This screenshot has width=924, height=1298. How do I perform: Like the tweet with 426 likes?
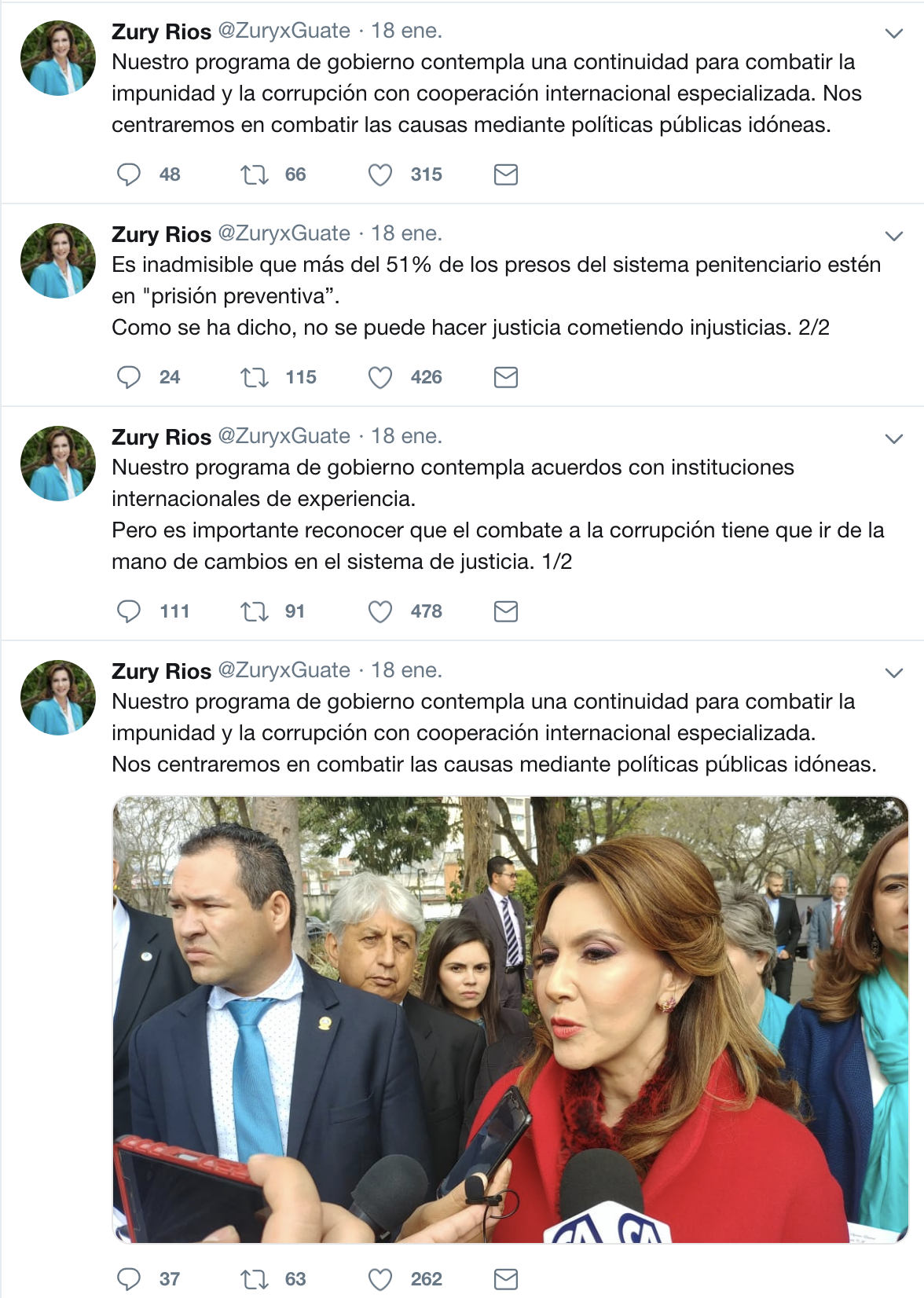pyautogui.click(x=380, y=377)
